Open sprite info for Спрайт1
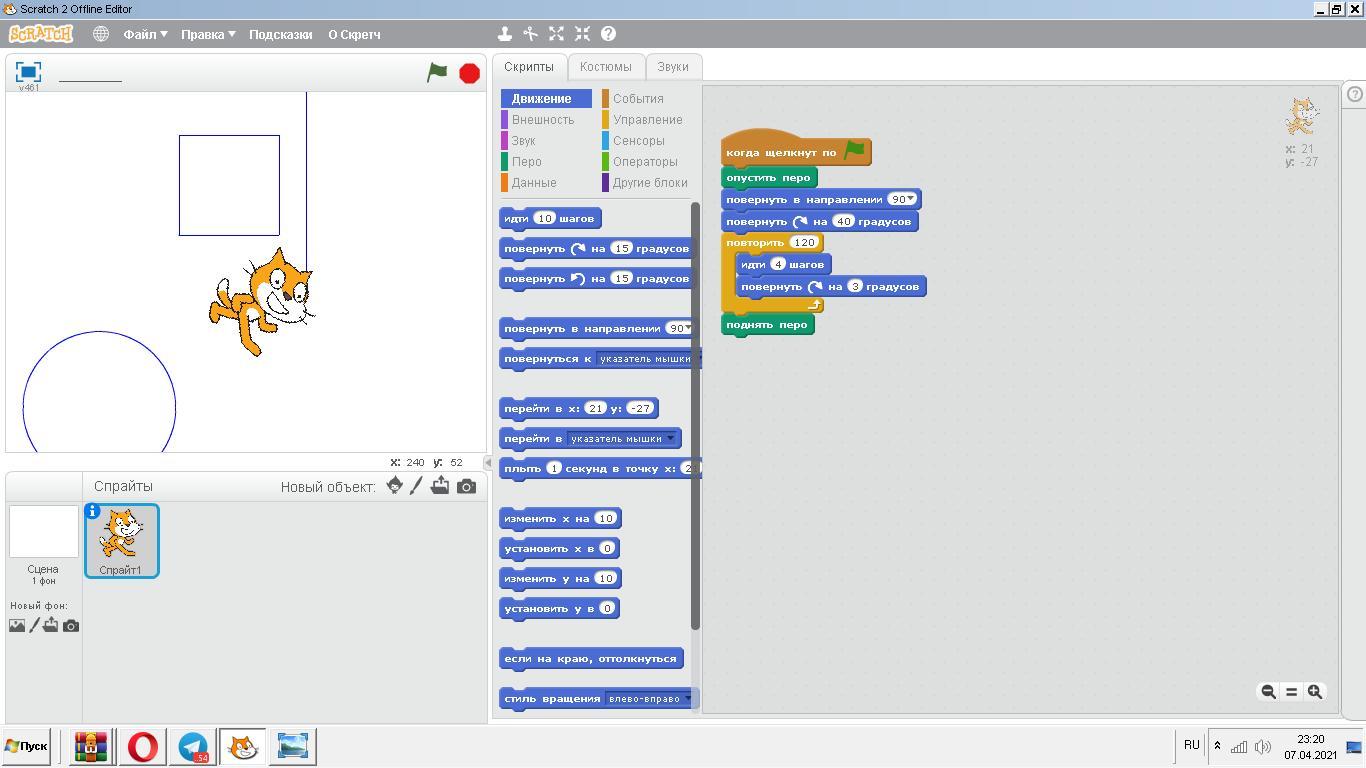The image size is (1366, 768). click(93, 511)
